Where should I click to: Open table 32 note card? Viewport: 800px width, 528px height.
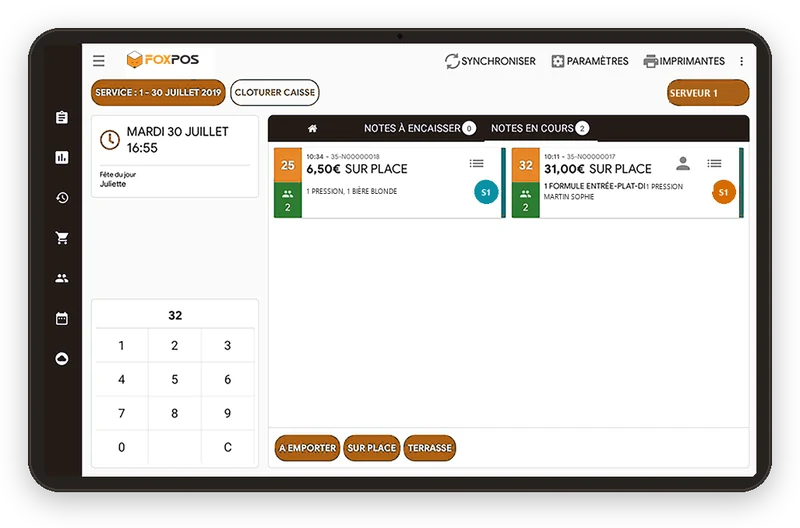[627, 183]
